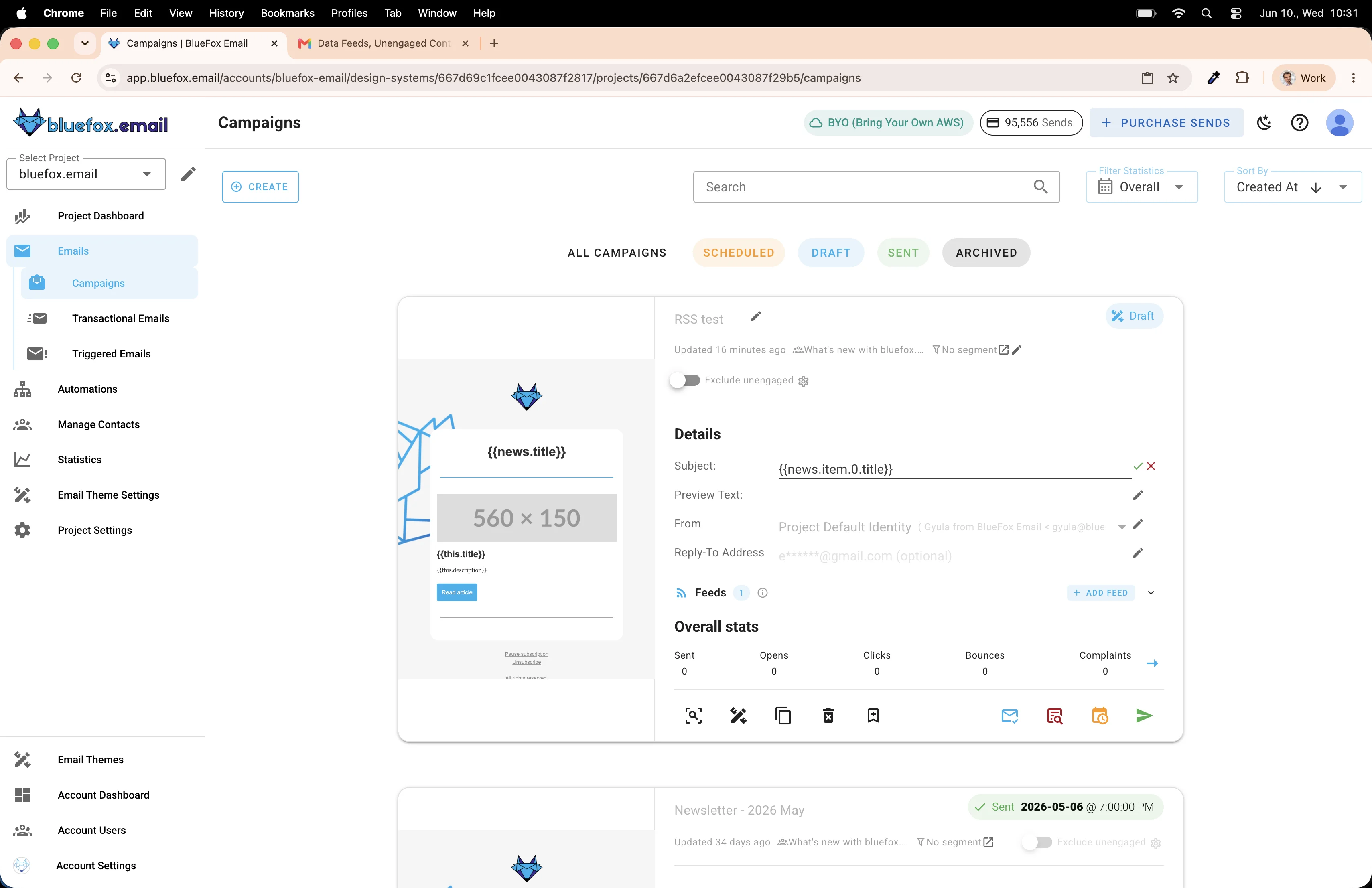Rename RSS test campaign pencil icon
Screen dimensions: 1372x888
coord(756,316)
